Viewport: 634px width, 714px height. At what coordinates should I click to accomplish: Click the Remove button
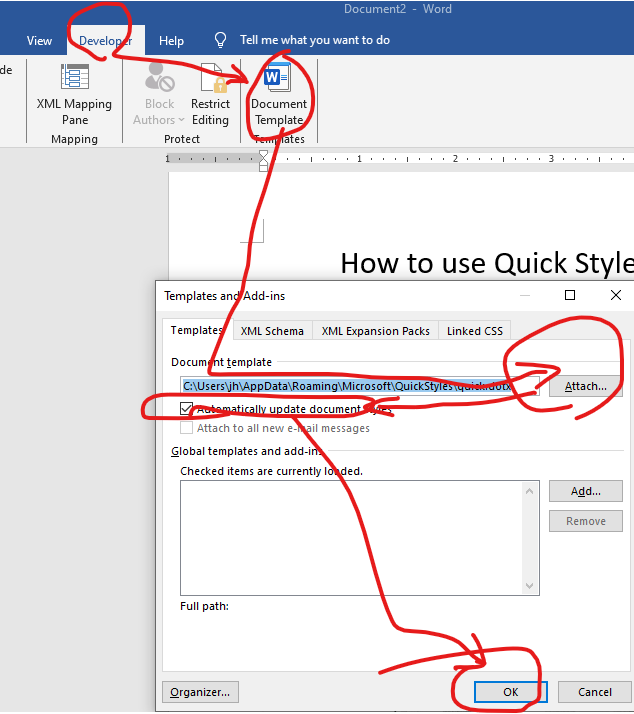pos(586,521)
